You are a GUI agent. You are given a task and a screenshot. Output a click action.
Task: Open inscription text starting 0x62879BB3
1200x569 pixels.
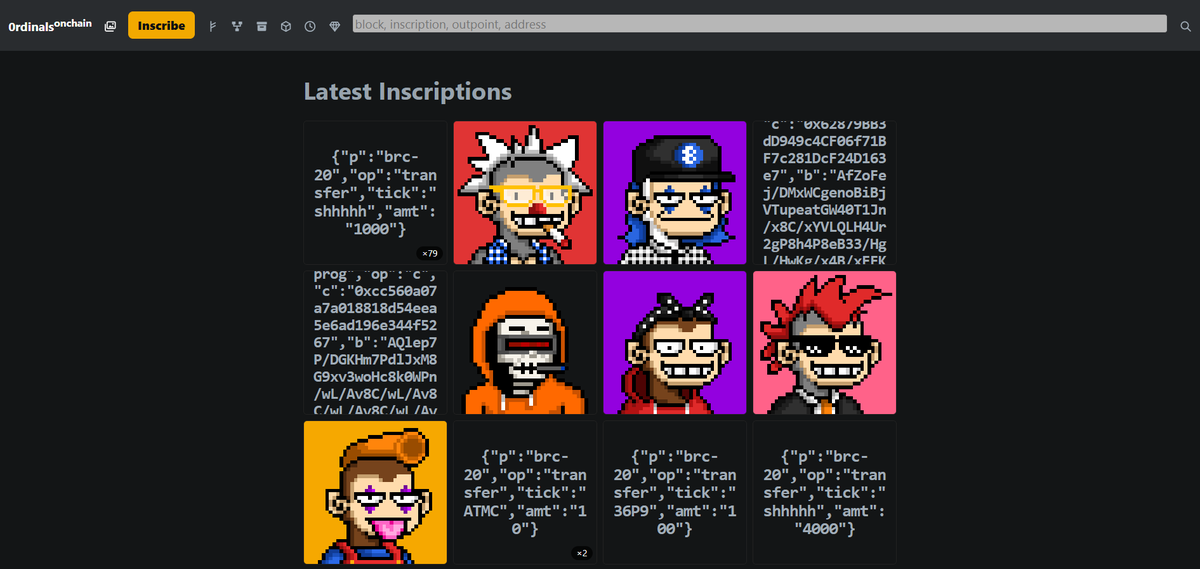click(x=825, y=193)
